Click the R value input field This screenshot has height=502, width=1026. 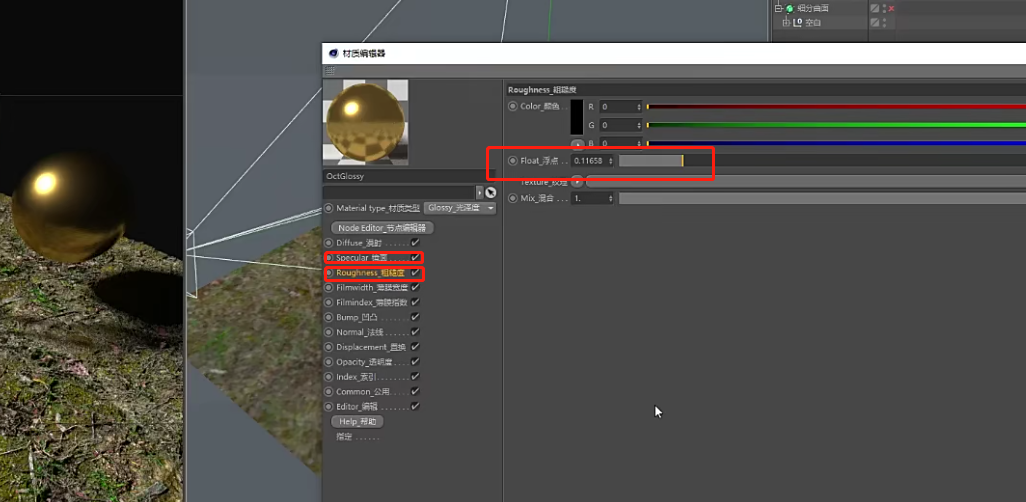(620, 106)
